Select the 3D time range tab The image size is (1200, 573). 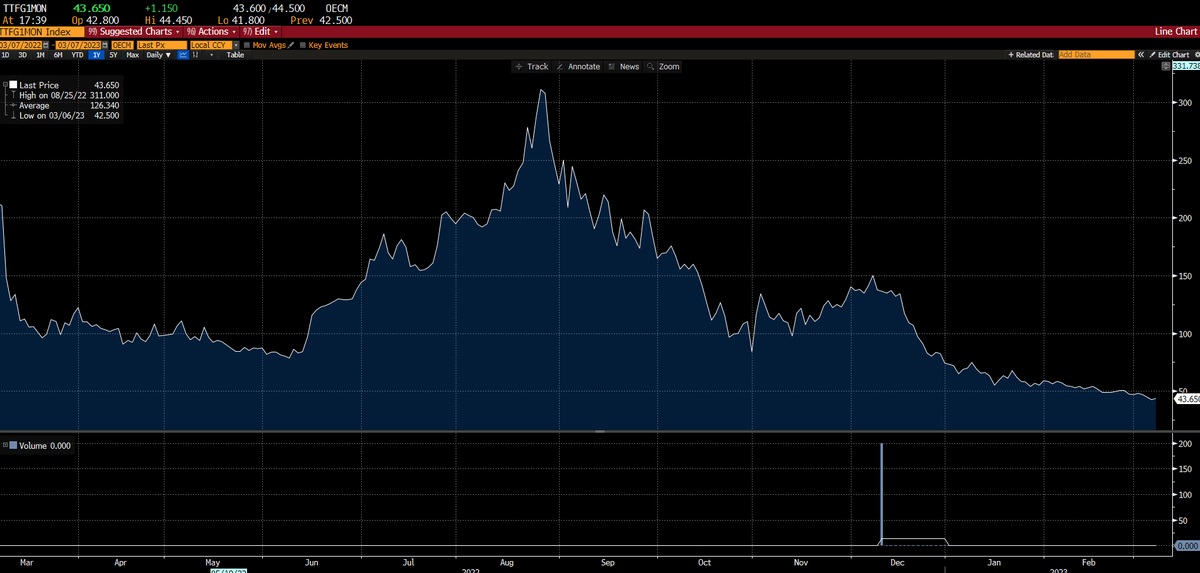pyautogui.click(x=22, y=55)
